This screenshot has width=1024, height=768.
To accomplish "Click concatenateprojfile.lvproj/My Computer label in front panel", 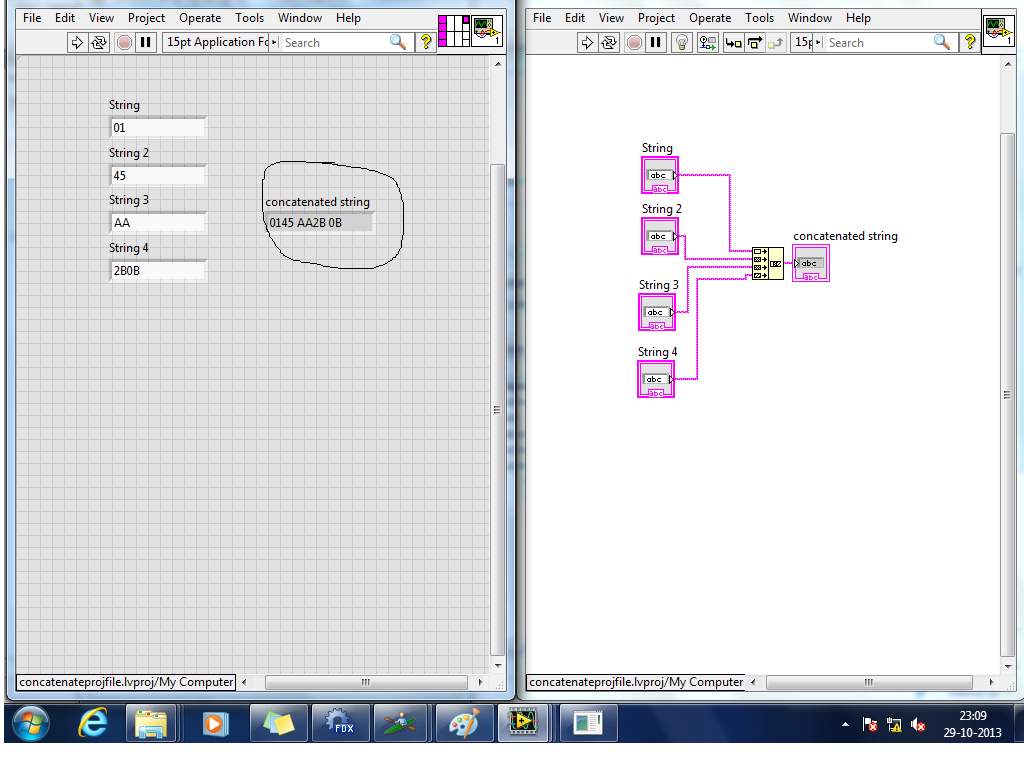I will point(126,682).
